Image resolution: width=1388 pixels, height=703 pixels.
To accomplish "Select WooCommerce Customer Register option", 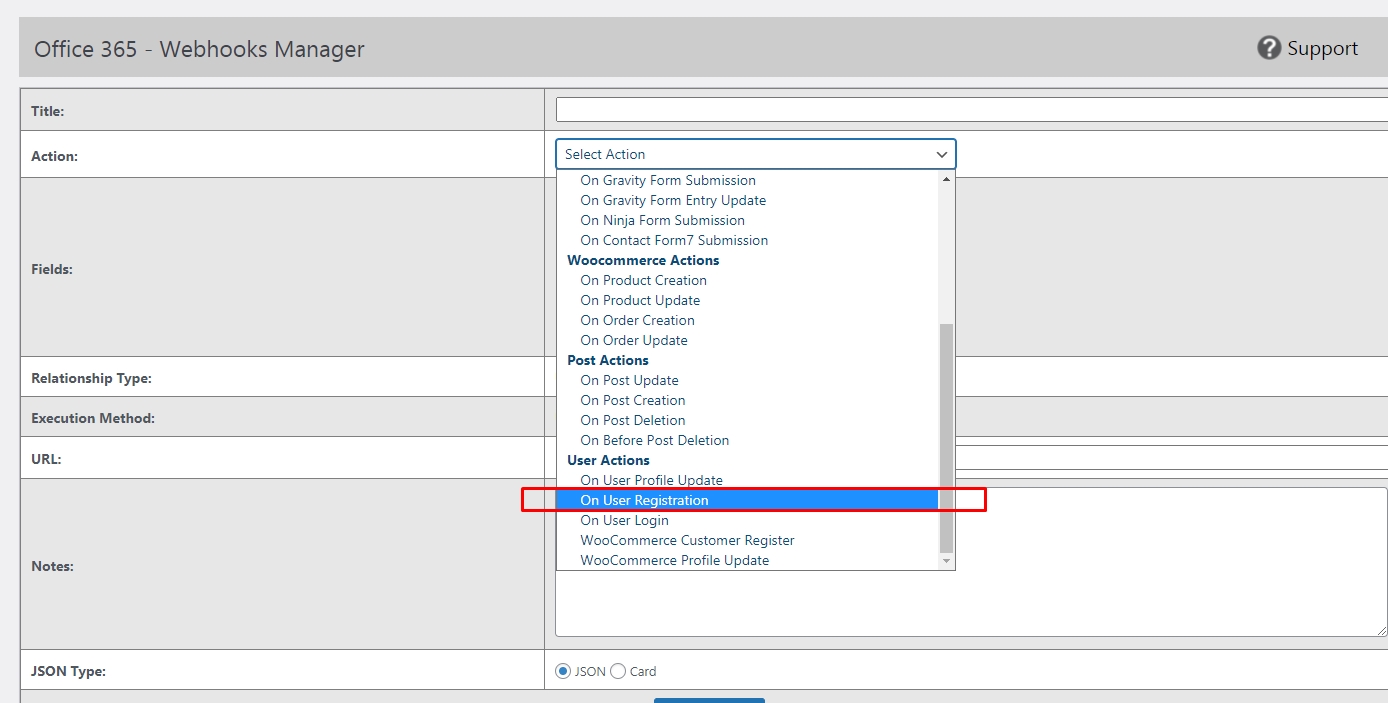I will click(x=687, y=540).
